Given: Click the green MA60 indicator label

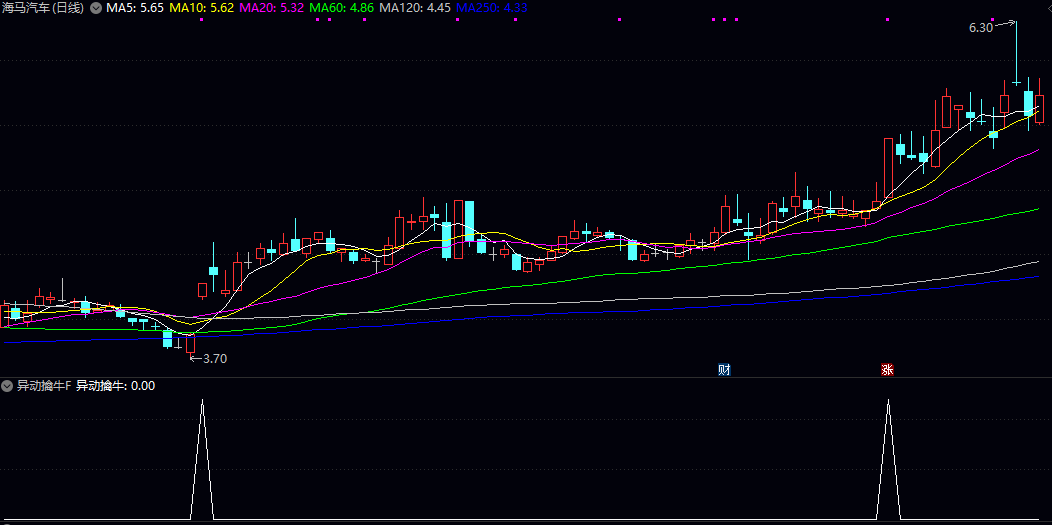Looking at the screenshot, I should (343, 8).
